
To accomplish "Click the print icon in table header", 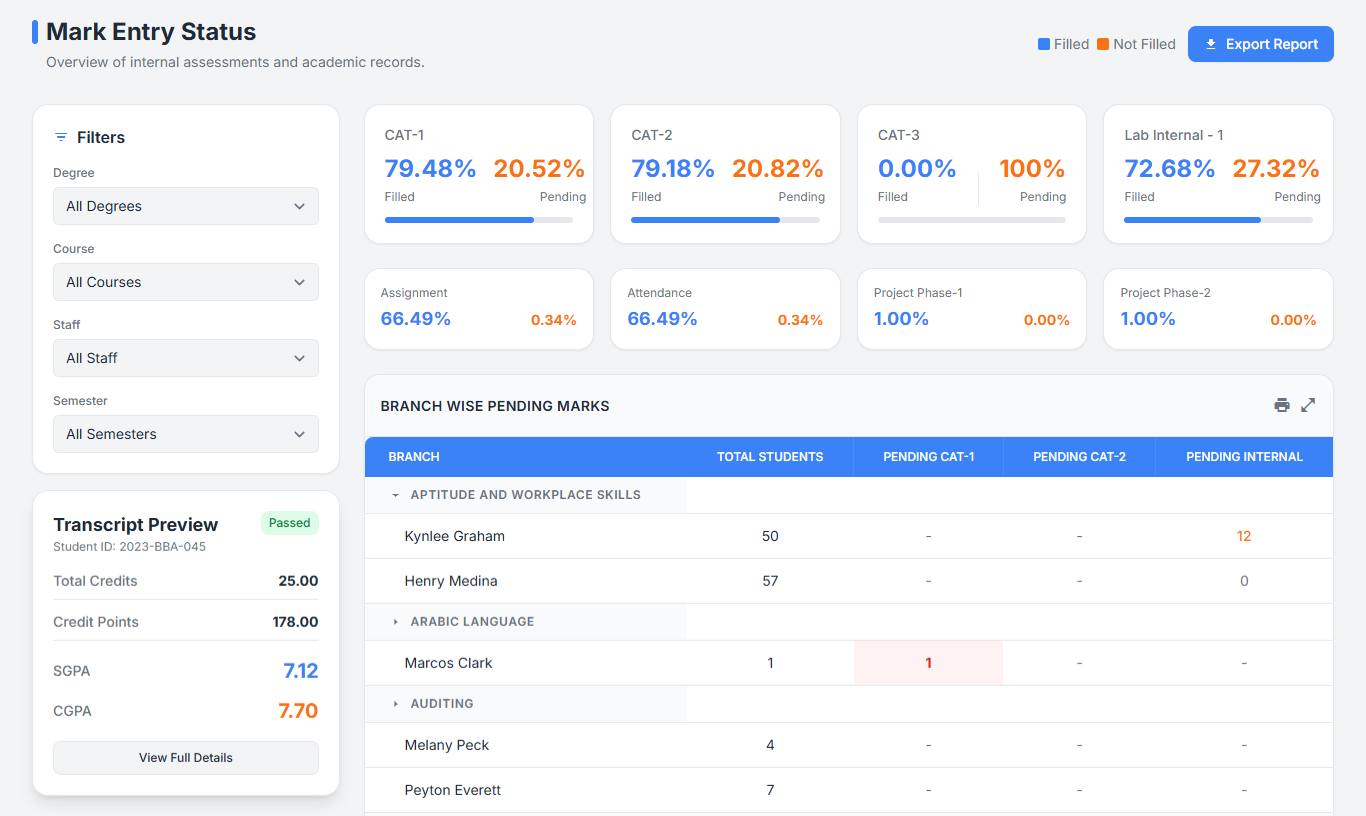I will [x=1282, y=405].
